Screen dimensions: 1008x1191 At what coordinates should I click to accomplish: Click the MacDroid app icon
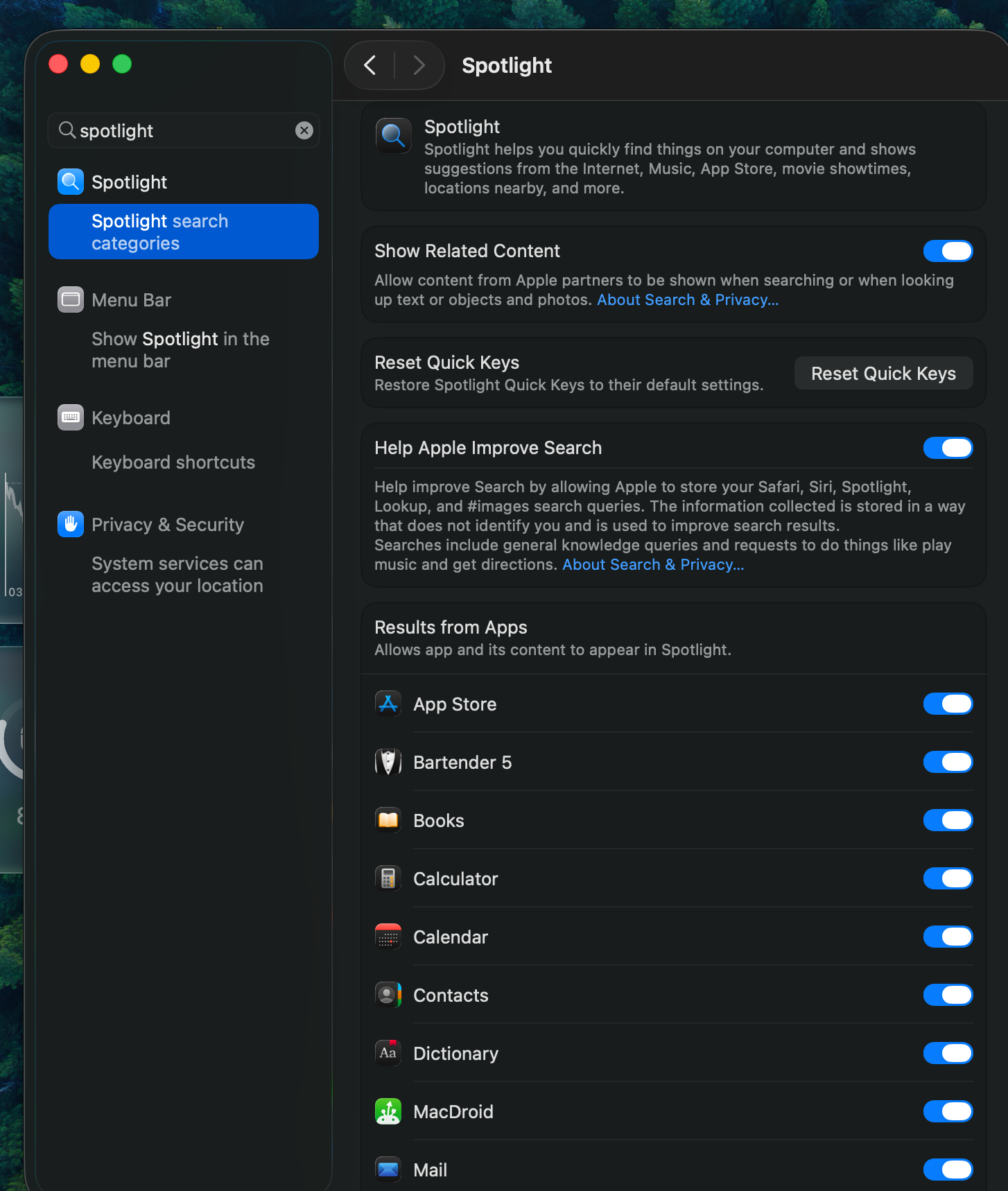[388, 1111]
